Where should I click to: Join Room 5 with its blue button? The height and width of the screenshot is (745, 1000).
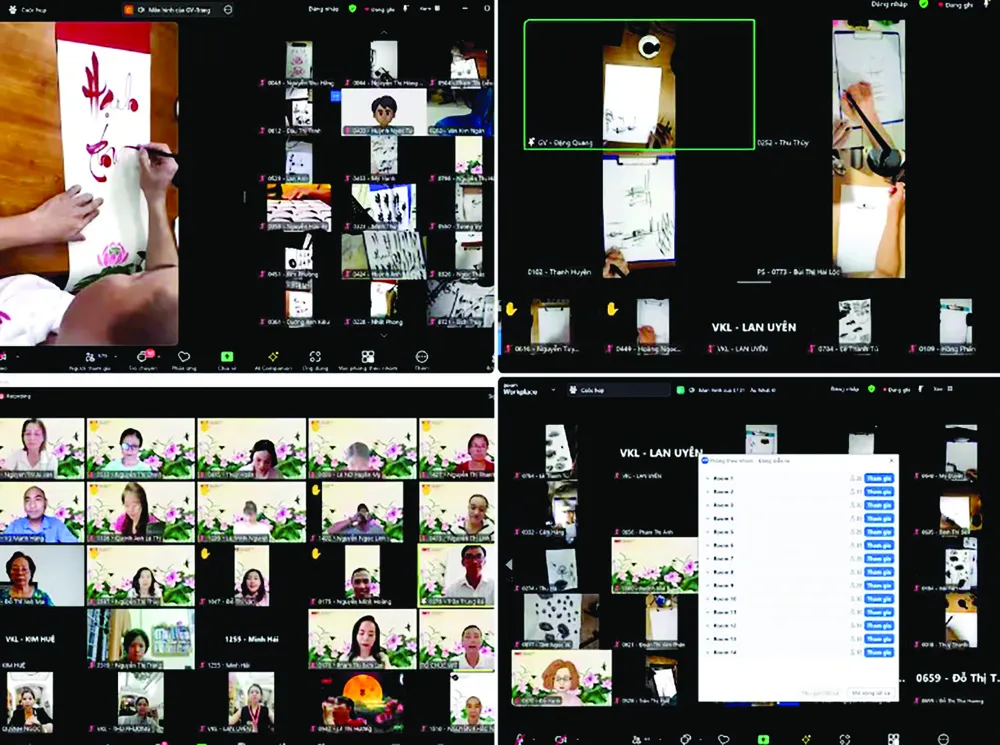(x=878, y=532)
